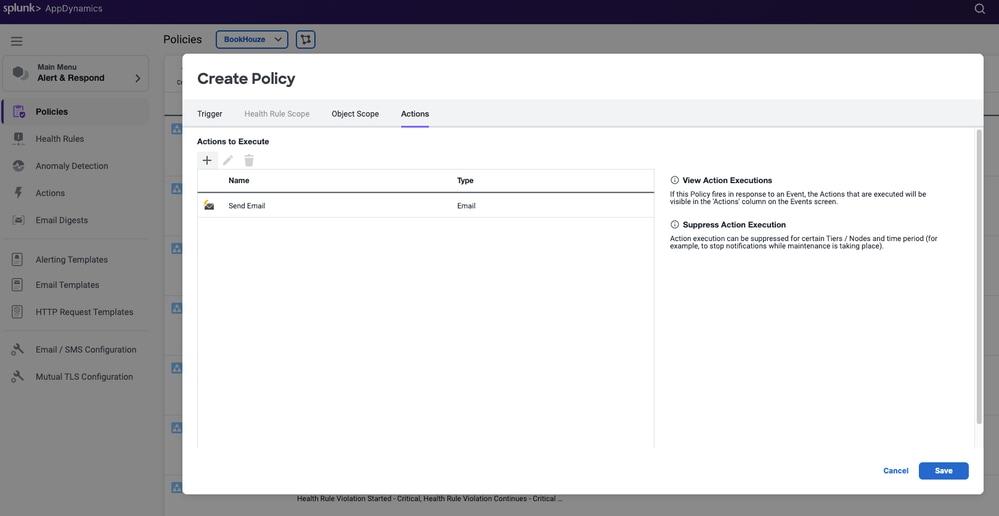Click the Actions lightning bolt icon
Viewport: 999px width, 516px height.
18,193
